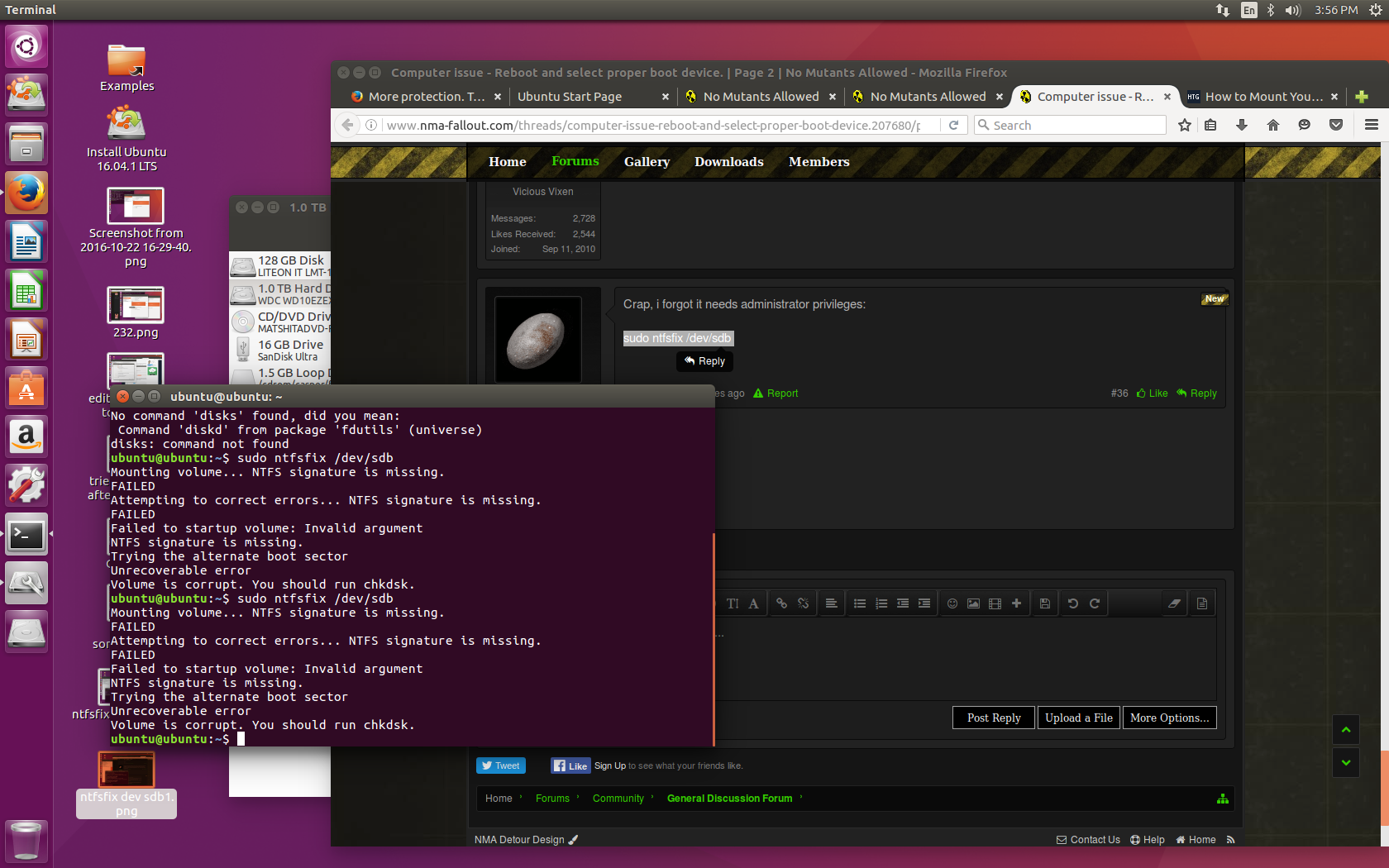Redo the edit in reply editor
The width and height of the screenshot is (1389, 868).
[1095, 603]
